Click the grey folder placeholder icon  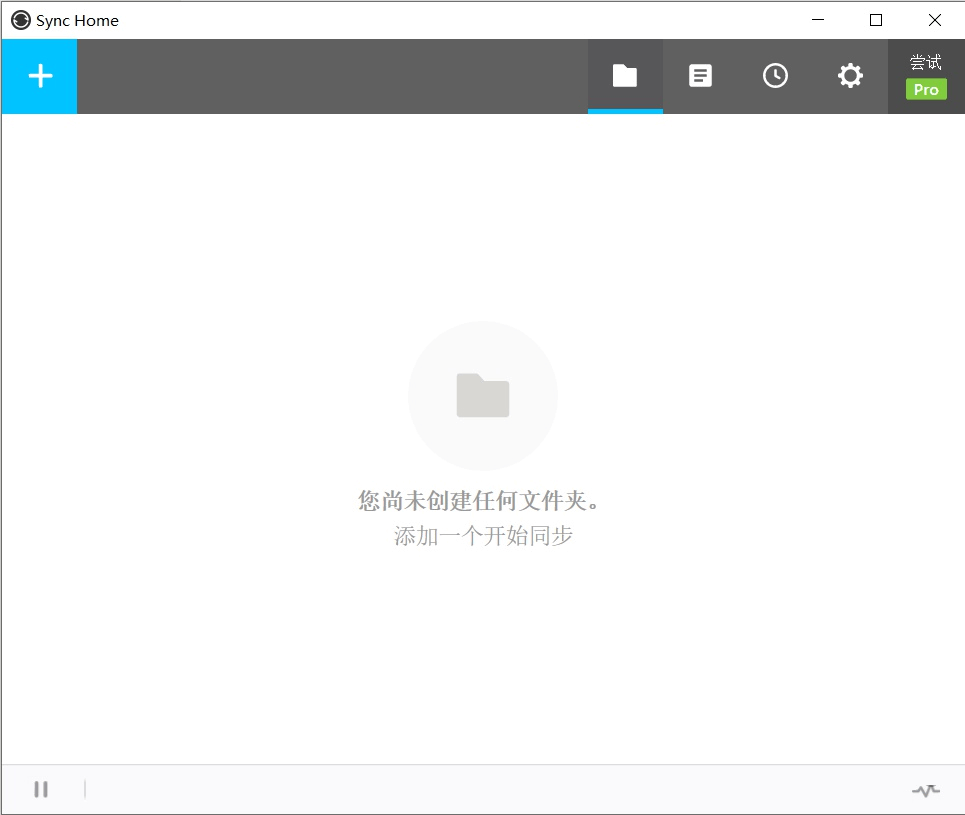click(483, 395)
